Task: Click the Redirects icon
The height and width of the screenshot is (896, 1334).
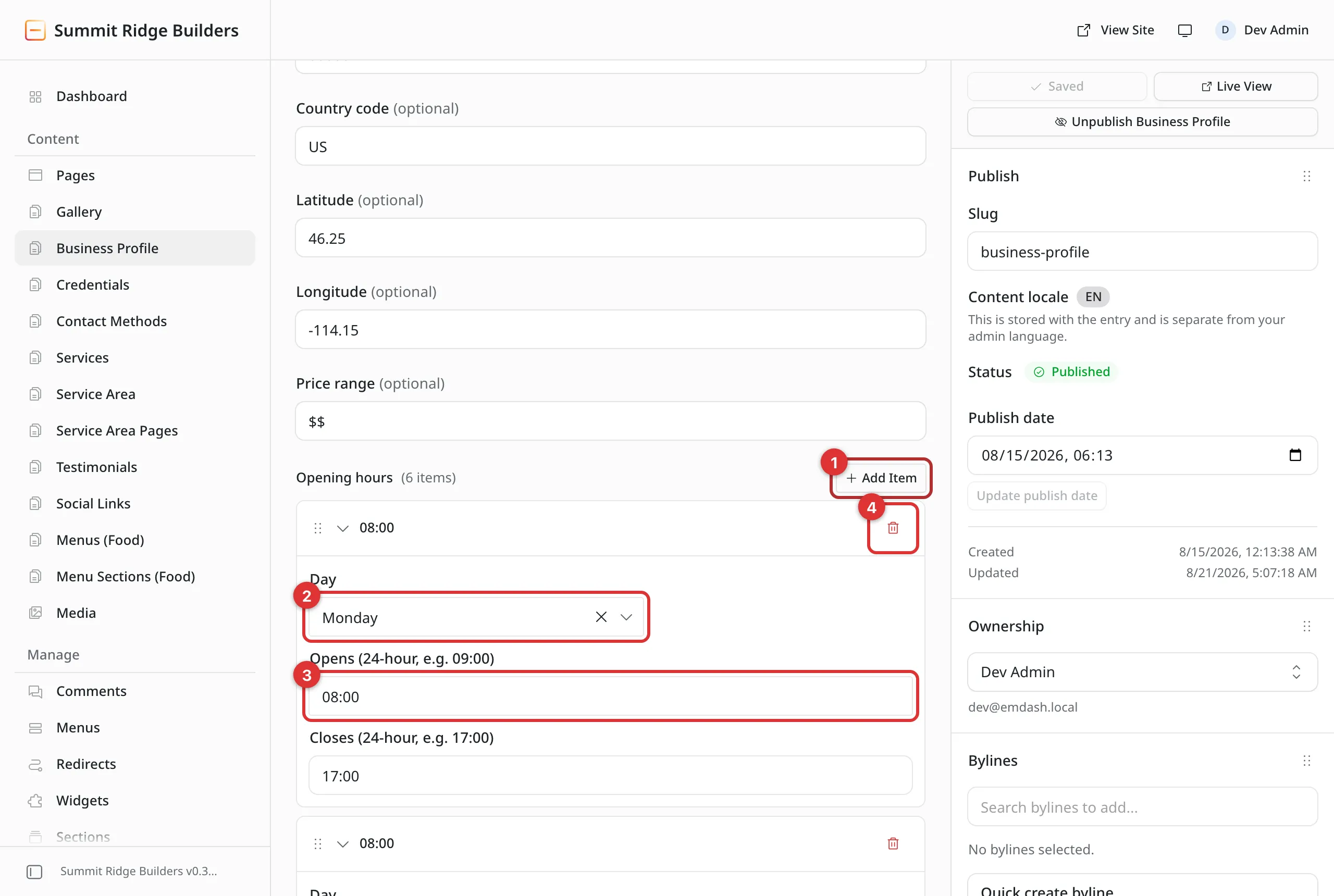Action: pyautogui.click(x=35, y=765)
